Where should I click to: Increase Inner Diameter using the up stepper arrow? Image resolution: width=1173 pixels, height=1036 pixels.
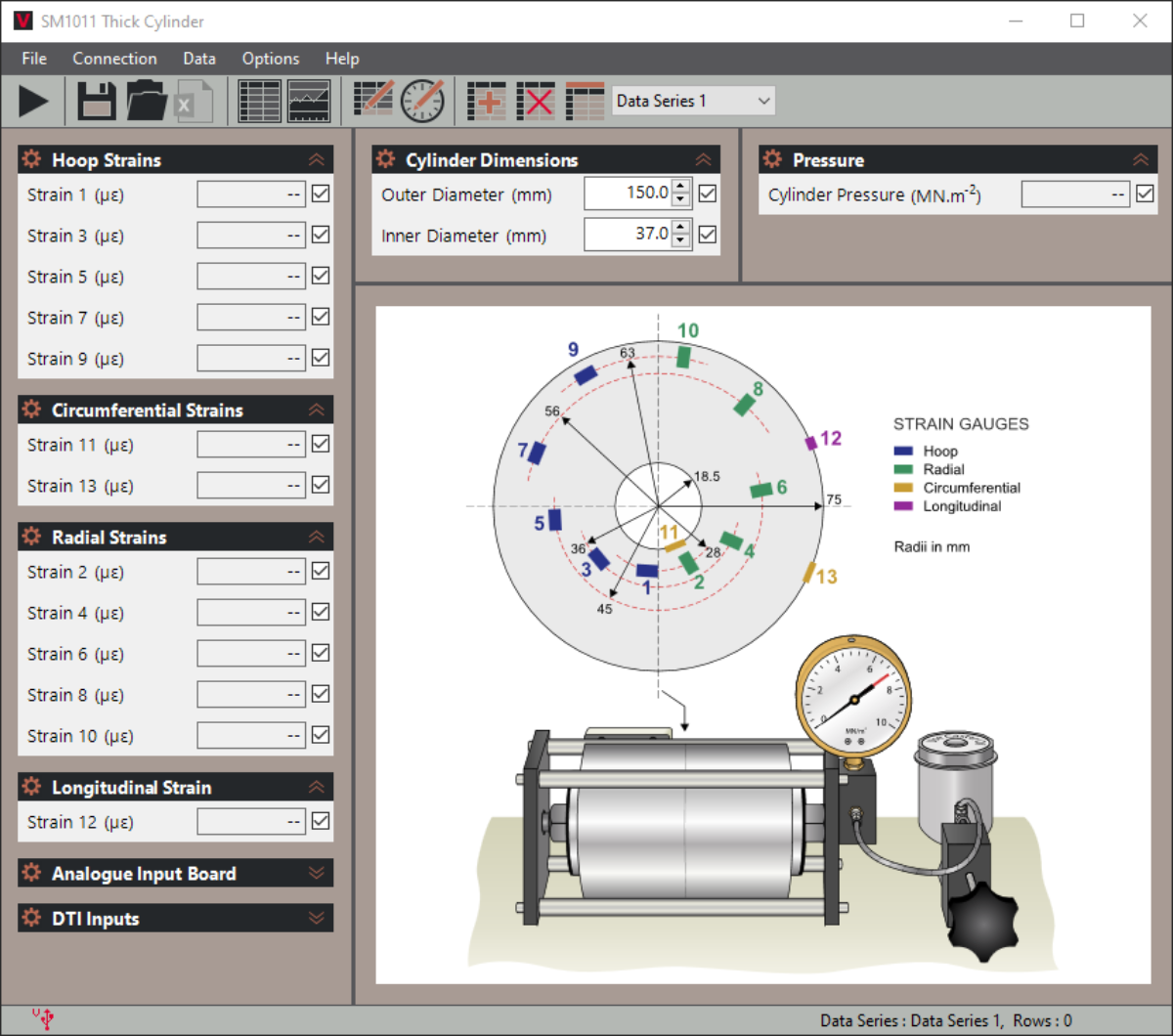pyautogui.click(x=681, y=228)
